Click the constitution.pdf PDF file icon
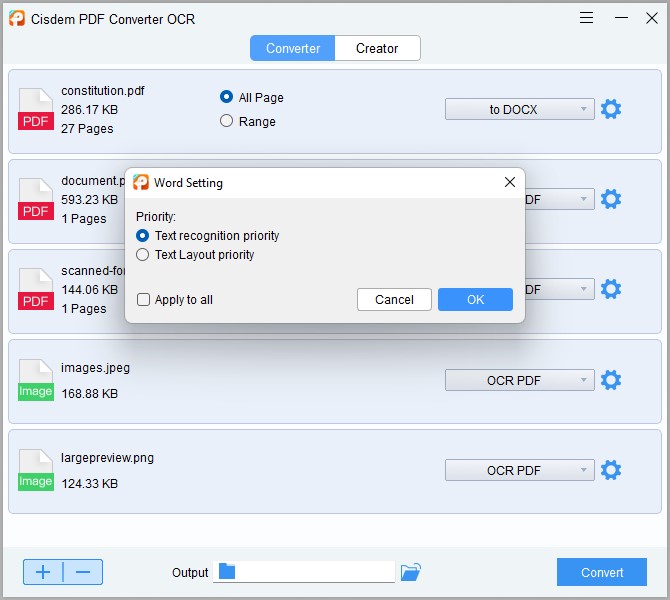This screenshot has width=670, height=600. 36,109
